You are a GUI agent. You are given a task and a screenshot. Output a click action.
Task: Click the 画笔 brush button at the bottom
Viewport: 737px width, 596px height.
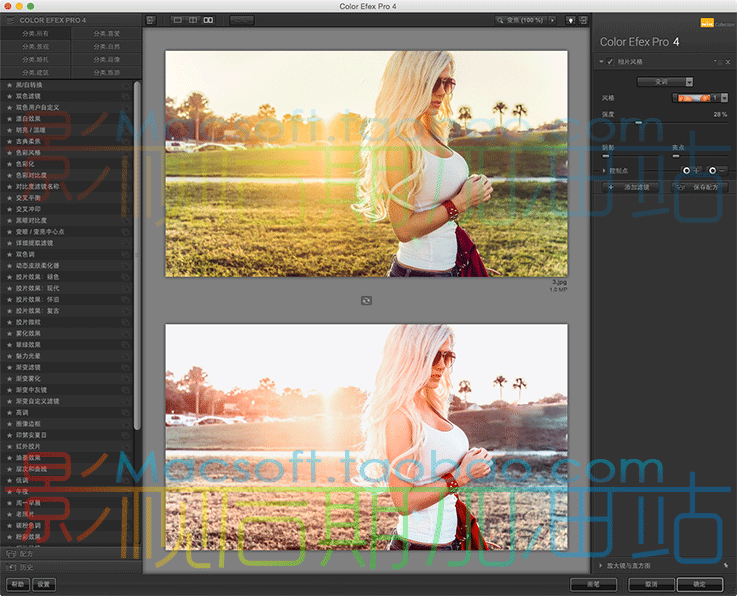593,584
